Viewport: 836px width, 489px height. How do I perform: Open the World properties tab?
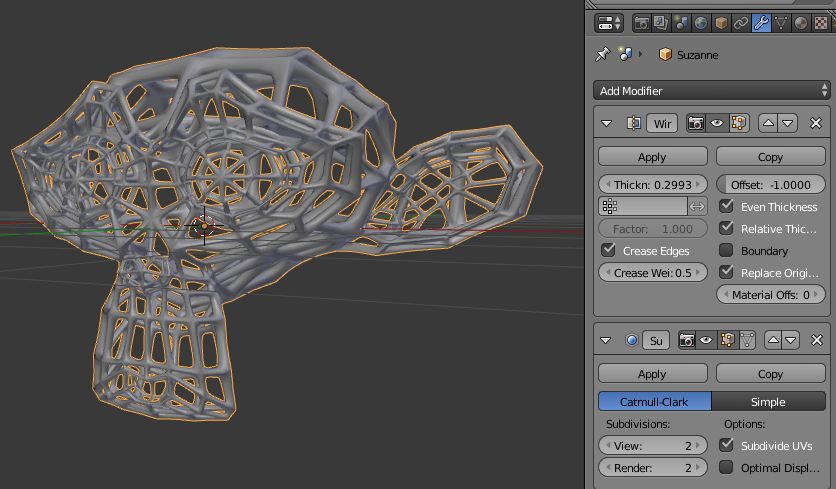pos(701,23)
